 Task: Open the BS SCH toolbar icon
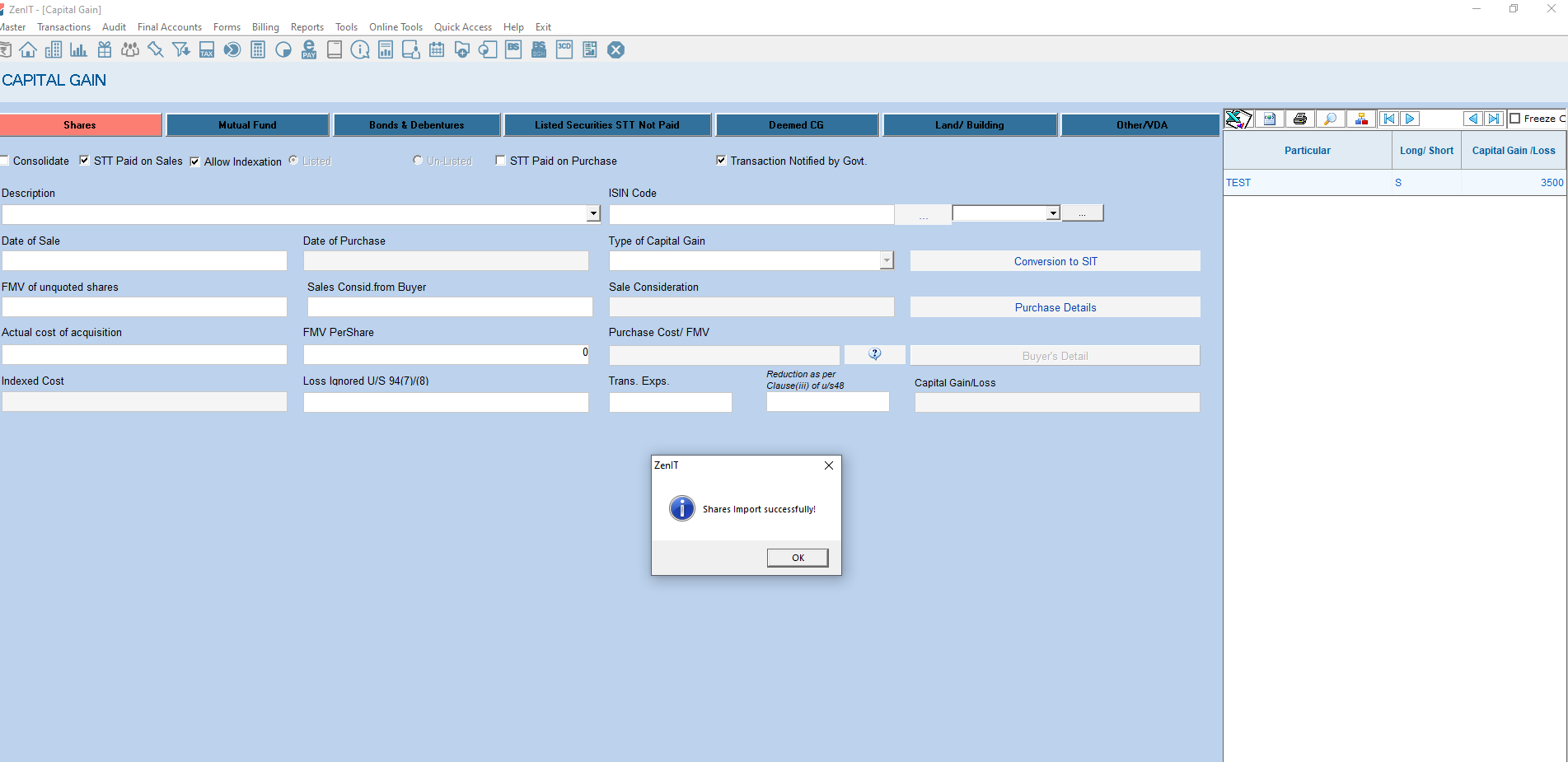pyautogui.click(x=539, y=50)
